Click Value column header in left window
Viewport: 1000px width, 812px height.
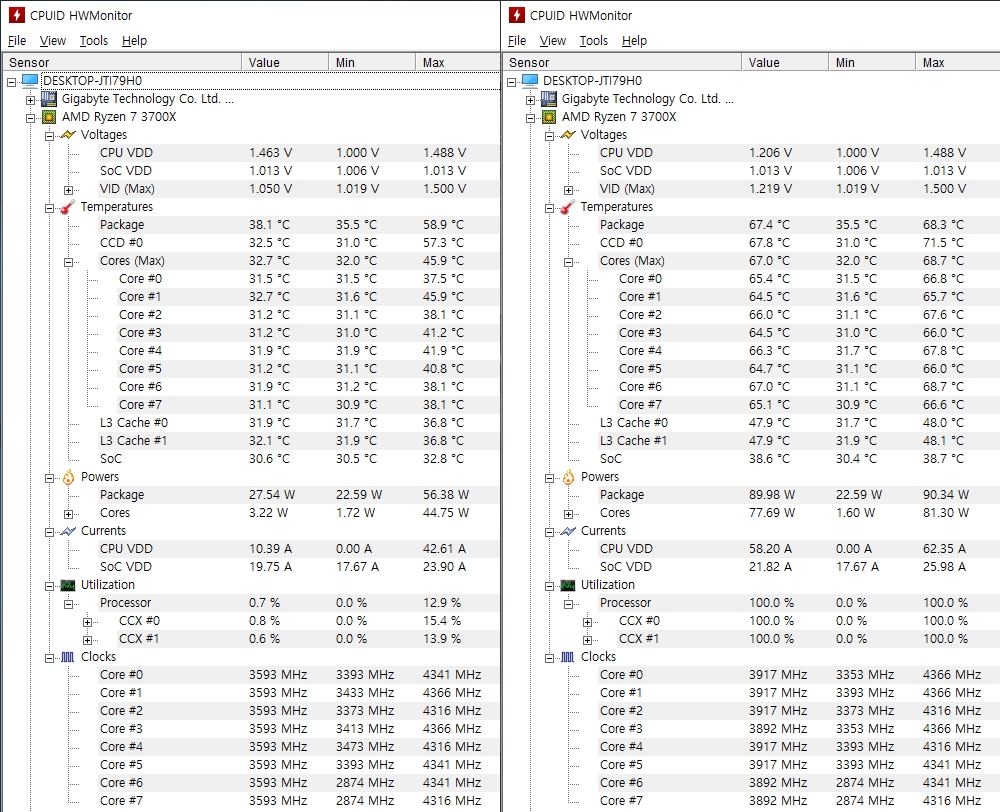(285, 63)
